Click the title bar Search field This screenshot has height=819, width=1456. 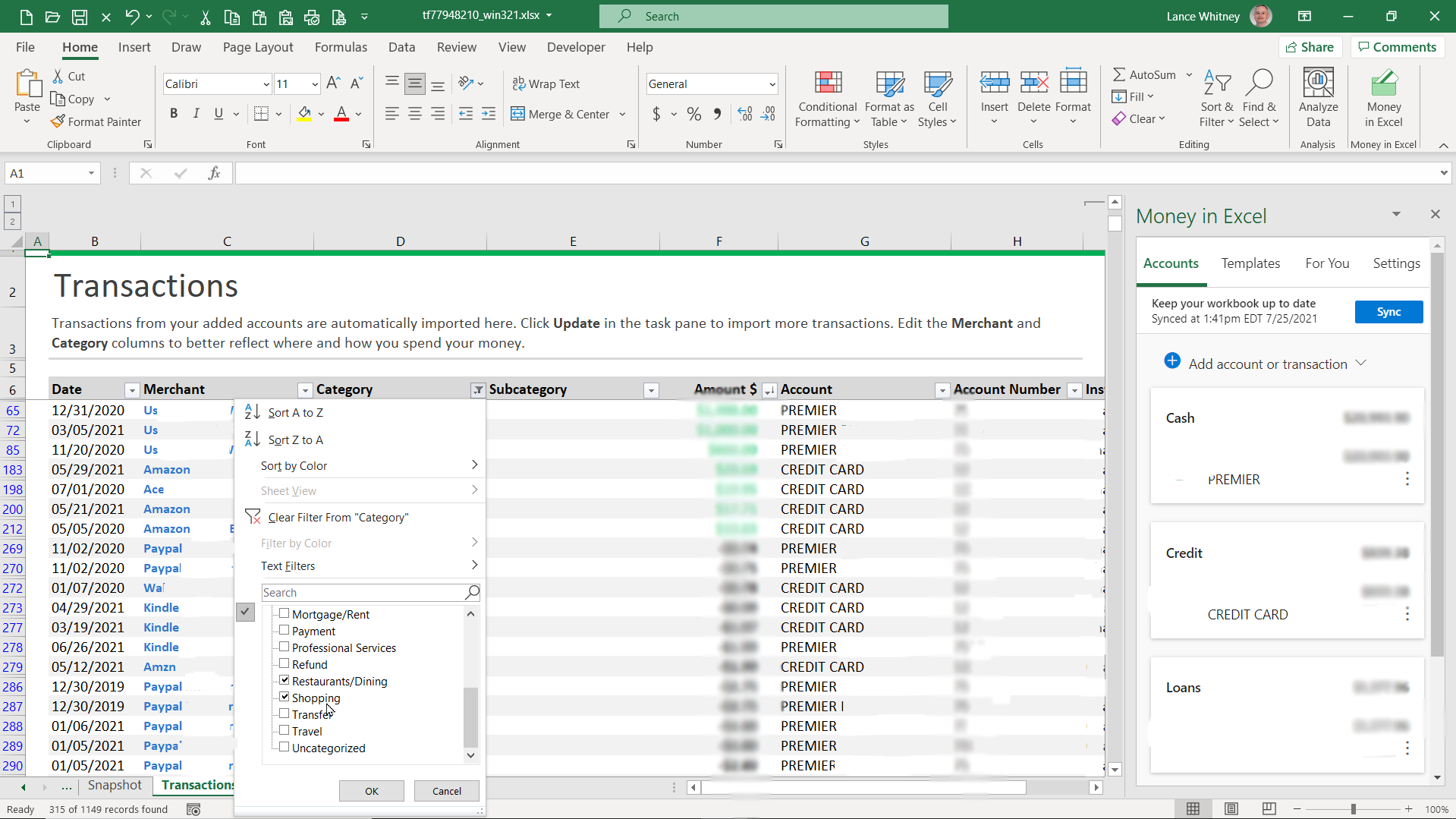point(774,16)
